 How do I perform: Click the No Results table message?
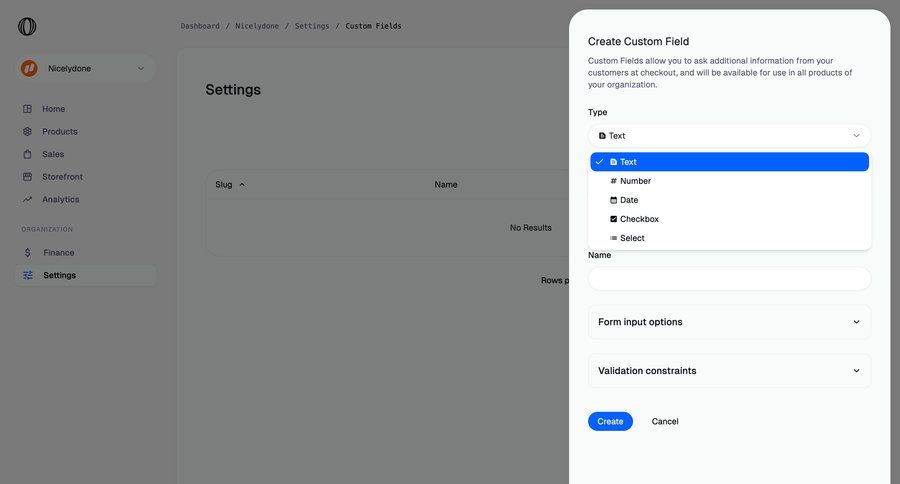click(x=530, y=228)
